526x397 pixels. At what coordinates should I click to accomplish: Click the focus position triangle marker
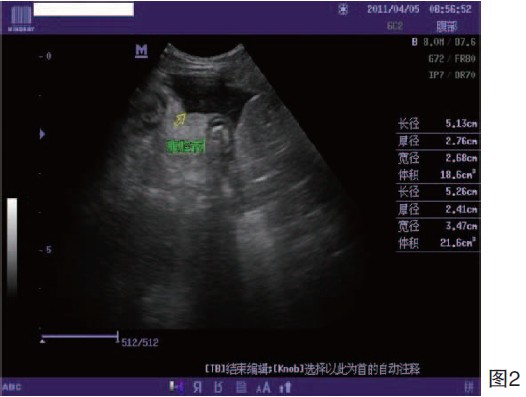pos(42,134)
